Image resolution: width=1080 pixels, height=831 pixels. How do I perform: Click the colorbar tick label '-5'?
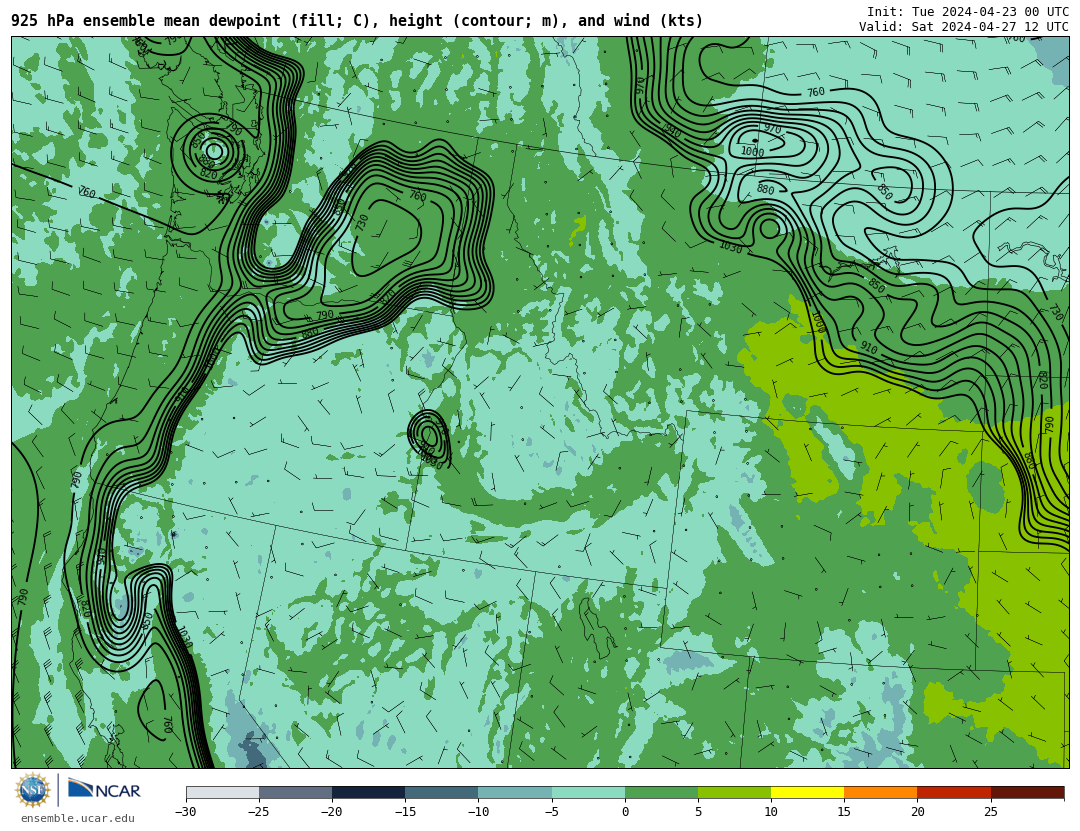551,812
